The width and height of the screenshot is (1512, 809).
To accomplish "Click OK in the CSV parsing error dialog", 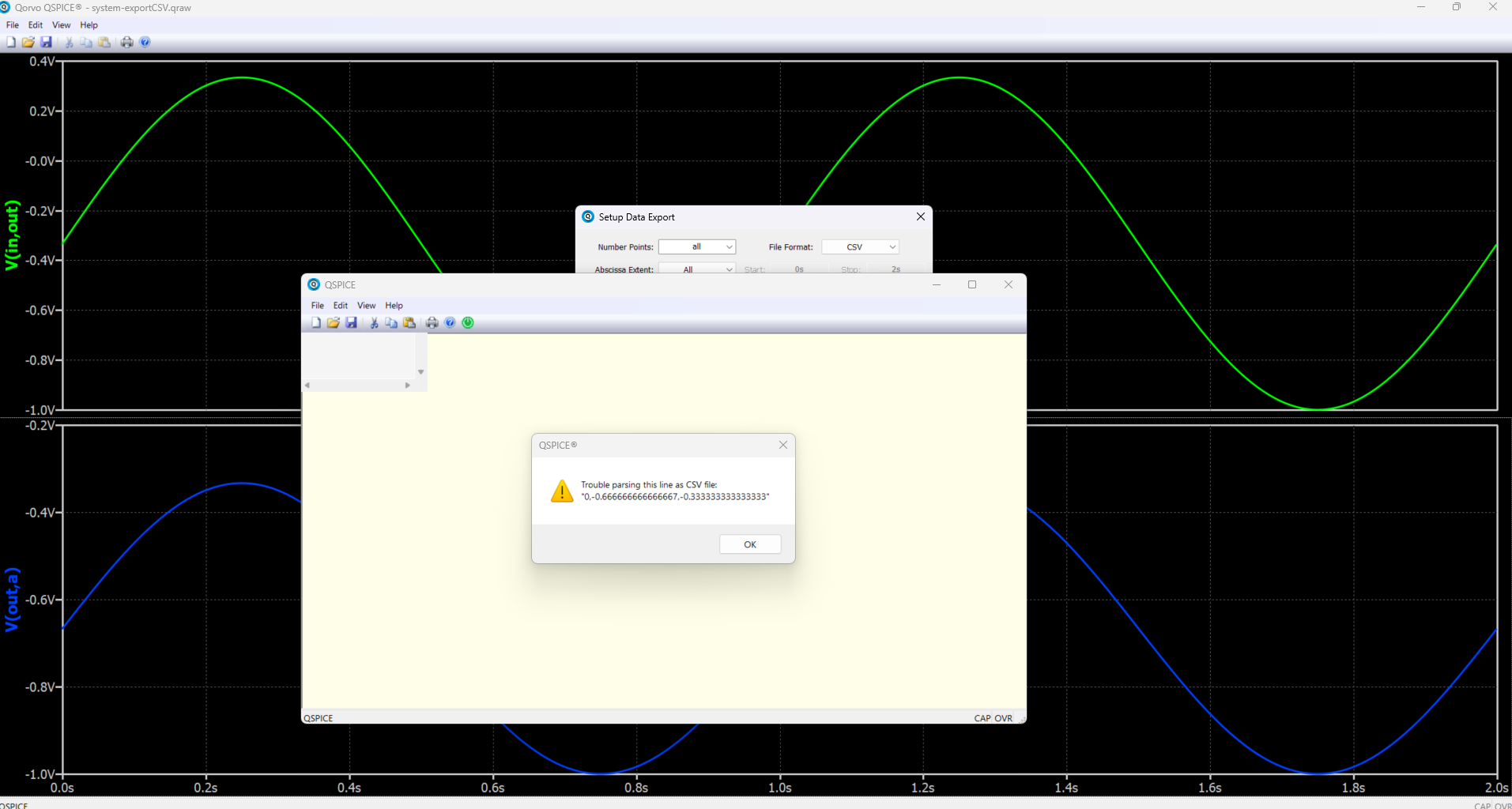I will click(x=750, y=544).
